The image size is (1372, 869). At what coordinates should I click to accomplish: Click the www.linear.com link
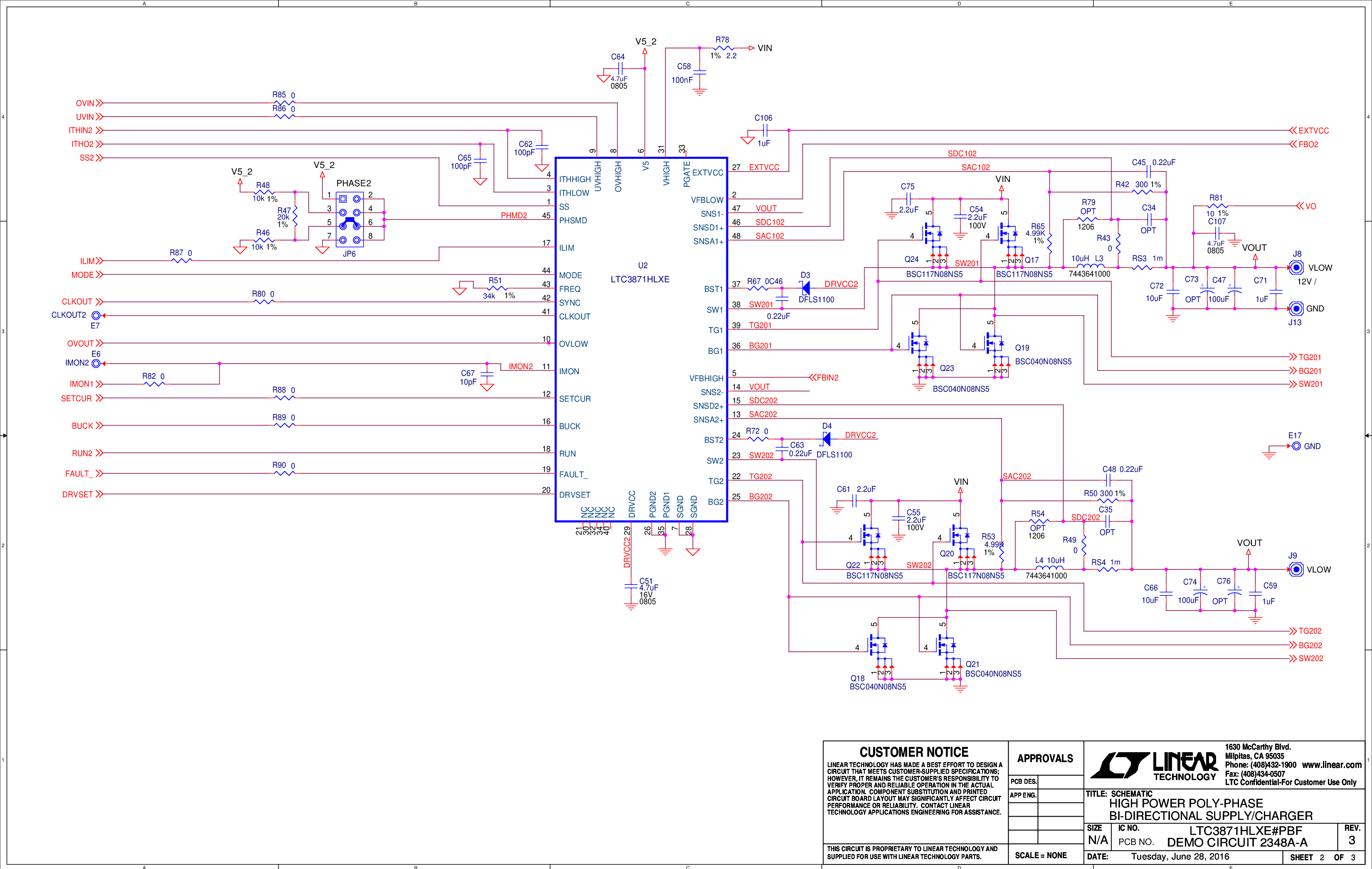click(x=1332, y=765)
